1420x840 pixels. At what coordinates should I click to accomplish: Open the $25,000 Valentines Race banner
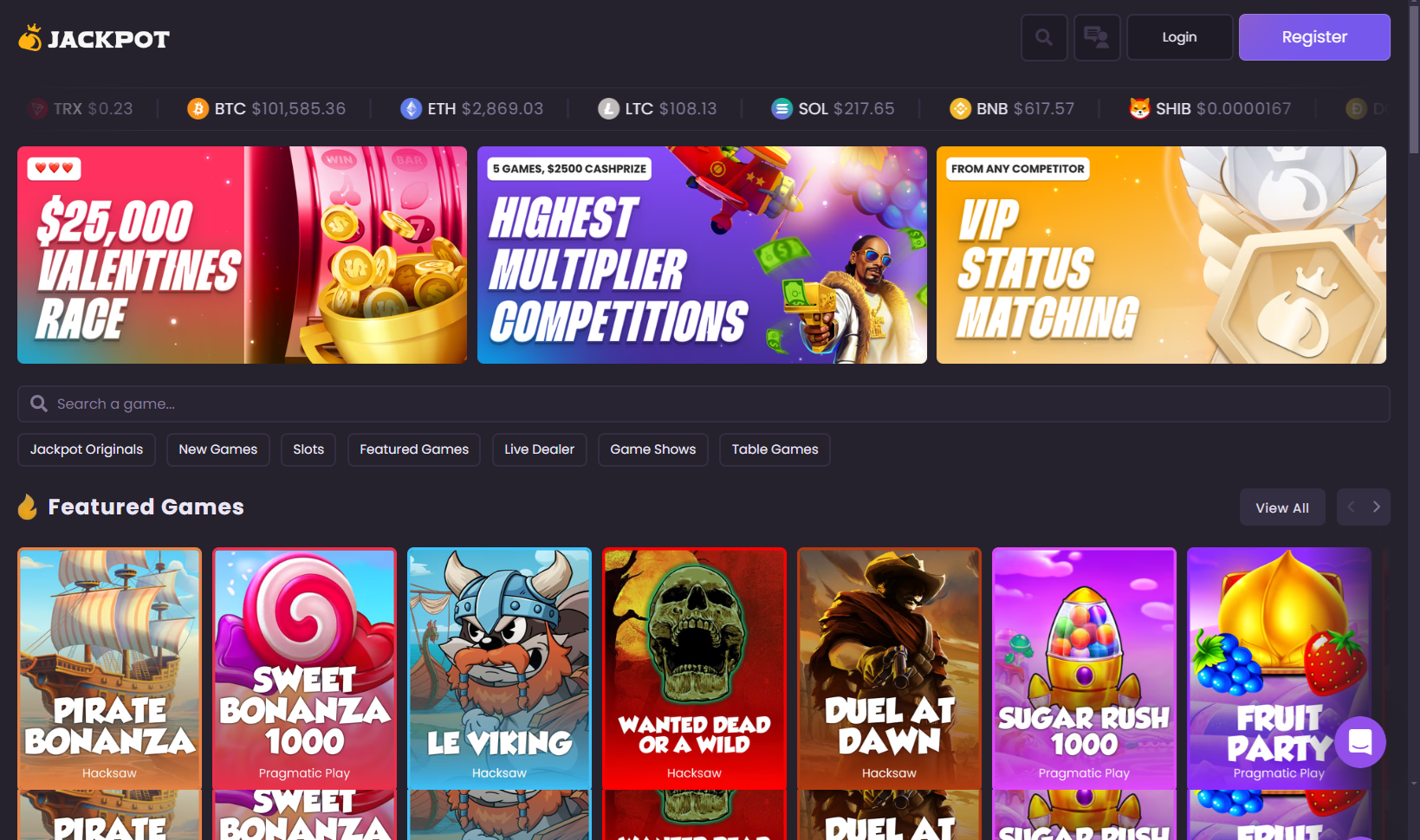tap(242, 255)
